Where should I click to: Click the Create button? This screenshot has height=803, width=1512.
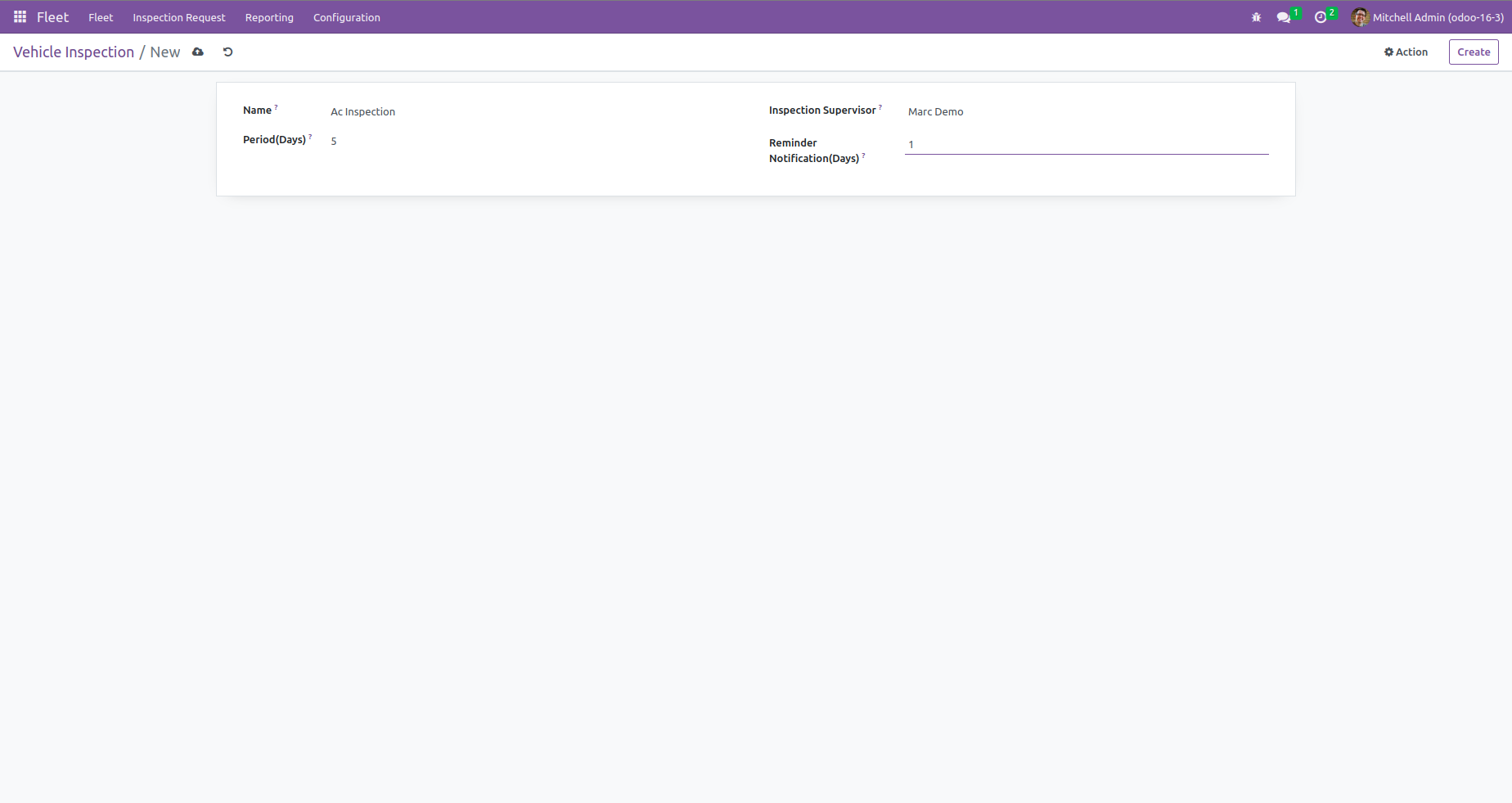click(1474, 52)
